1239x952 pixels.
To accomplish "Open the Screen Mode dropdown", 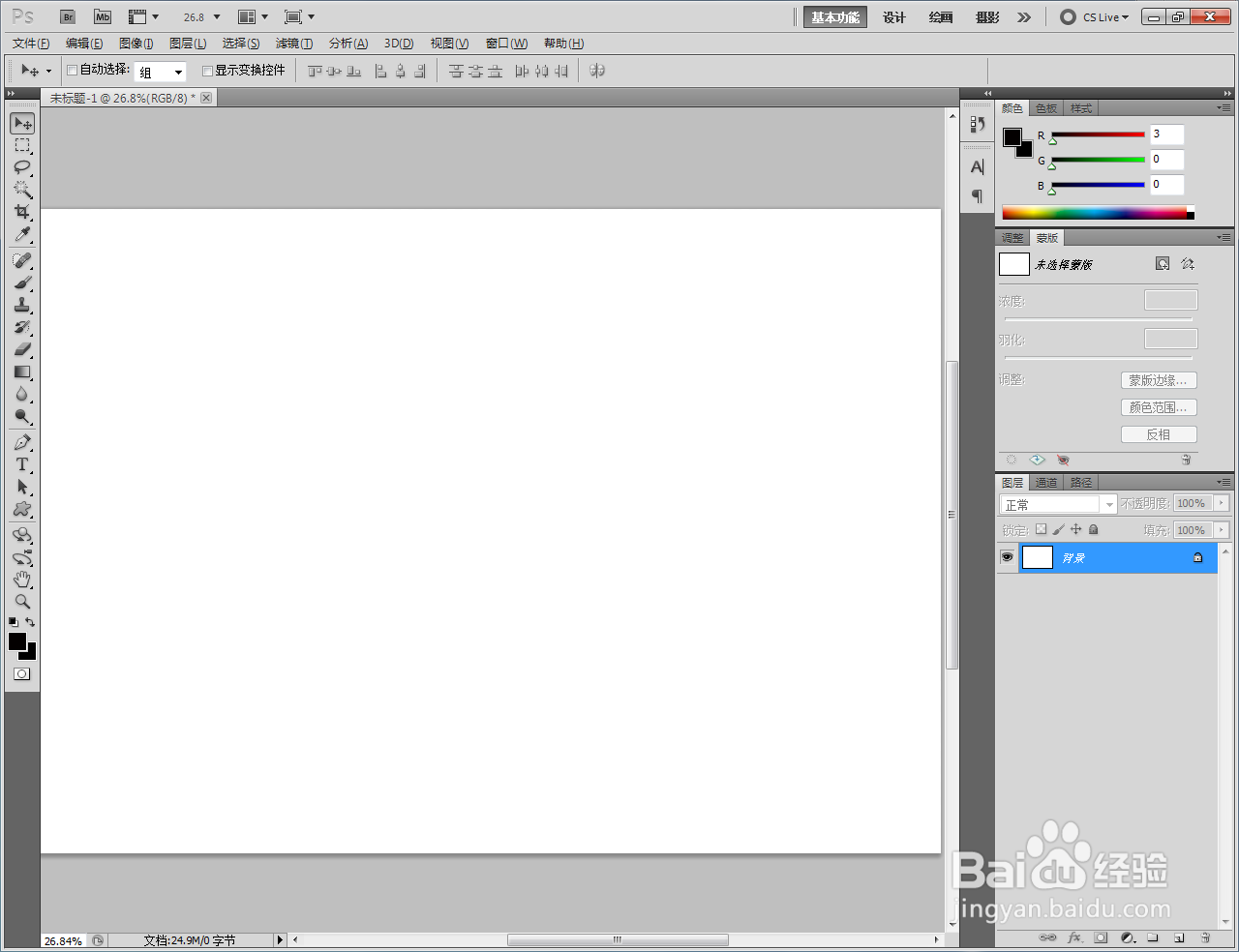I will click(299, 16).
